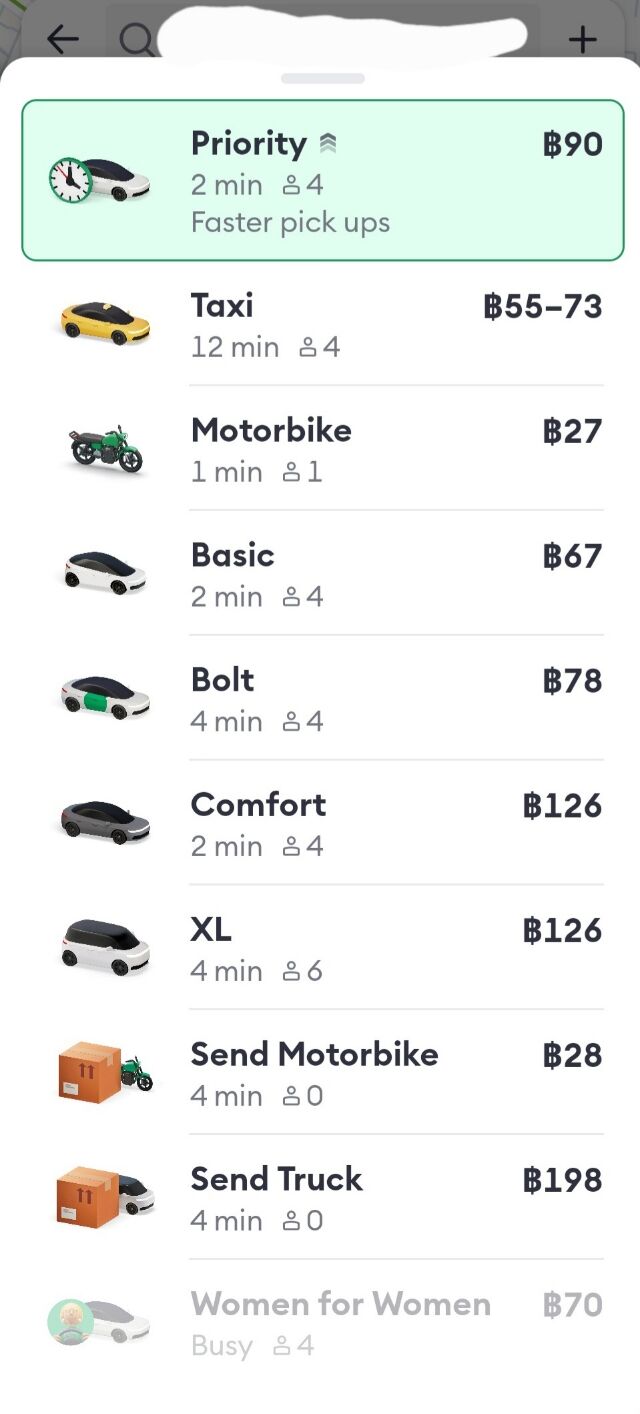Image resolution: width=640 pixels, height=1414 pixels.
Task: Tap the ฿126 Comfort price
Action: pyautogui.click(x=562, y=805)
